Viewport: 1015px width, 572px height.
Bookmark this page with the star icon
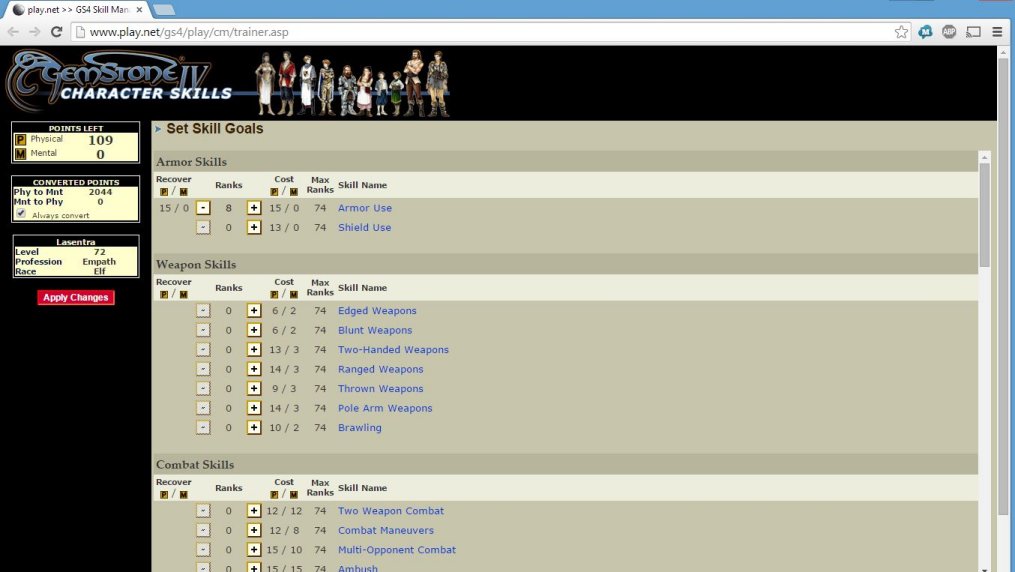tap(901, 32)
